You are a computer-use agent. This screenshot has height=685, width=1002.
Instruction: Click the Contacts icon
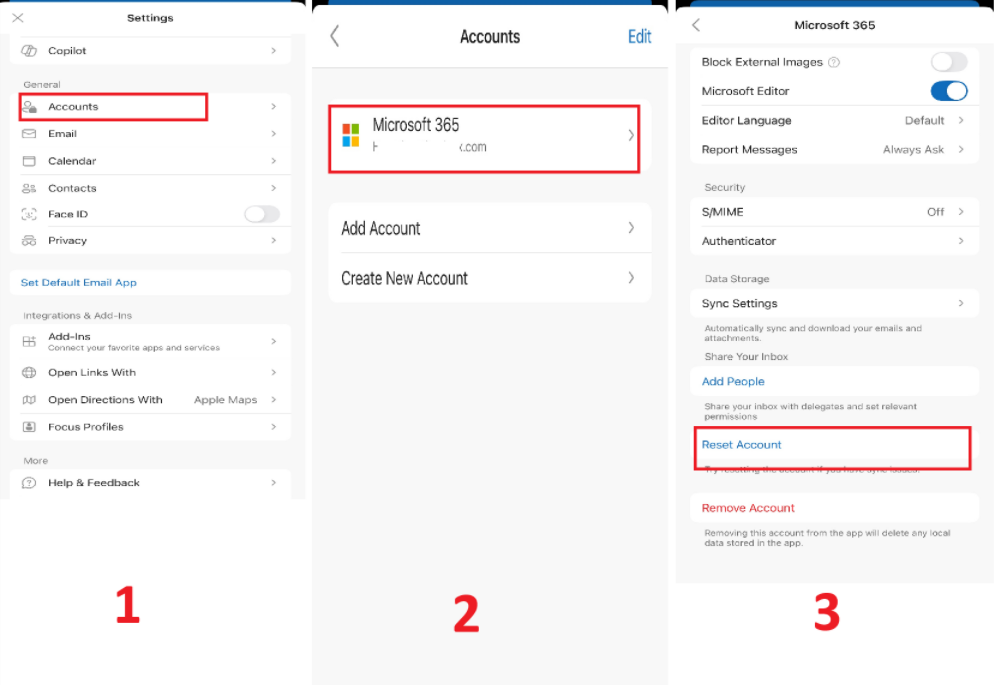pyautogui.click(x=29, y=188)
